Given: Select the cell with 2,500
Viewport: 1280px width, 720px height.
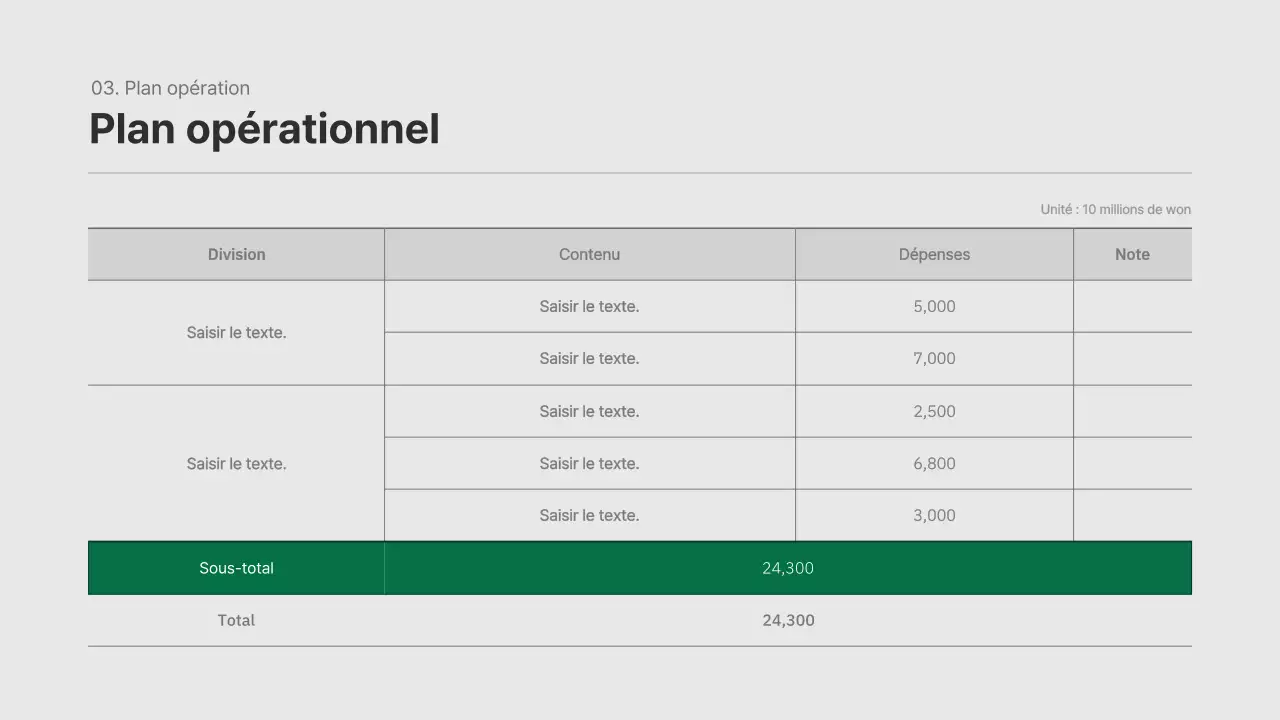Looking at the screenshot, I should 933,411.
